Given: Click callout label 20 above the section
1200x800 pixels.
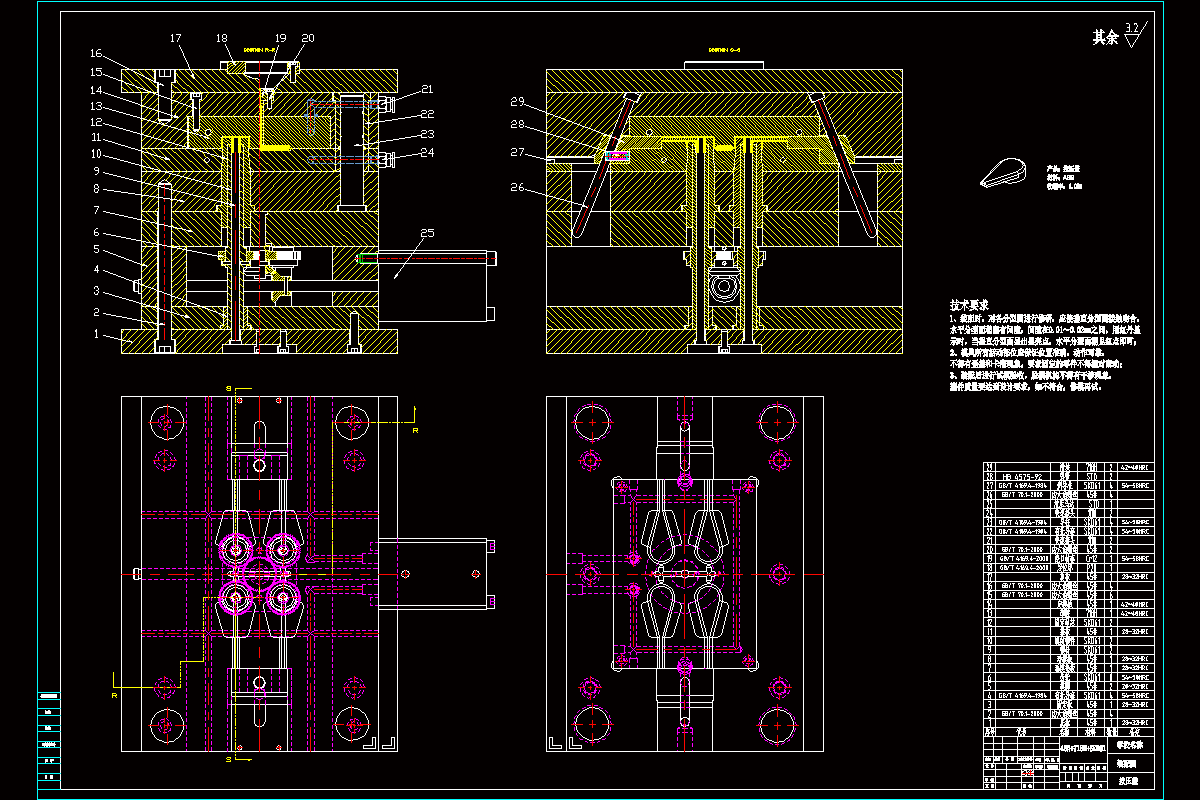Looking at the screenshot, I should click(x=307, y=38).
